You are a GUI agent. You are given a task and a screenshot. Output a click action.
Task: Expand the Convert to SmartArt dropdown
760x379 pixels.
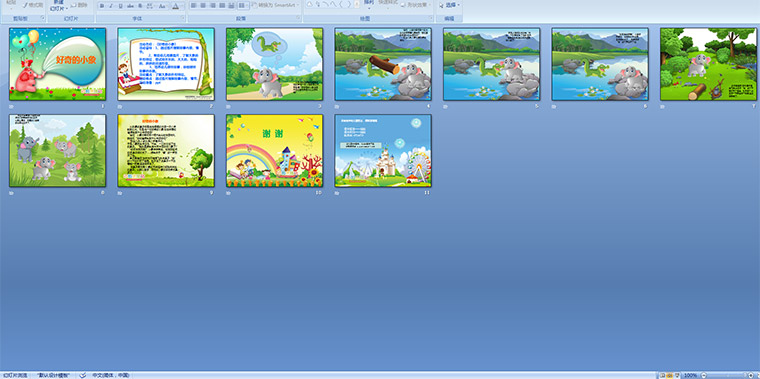coord(275,5)
